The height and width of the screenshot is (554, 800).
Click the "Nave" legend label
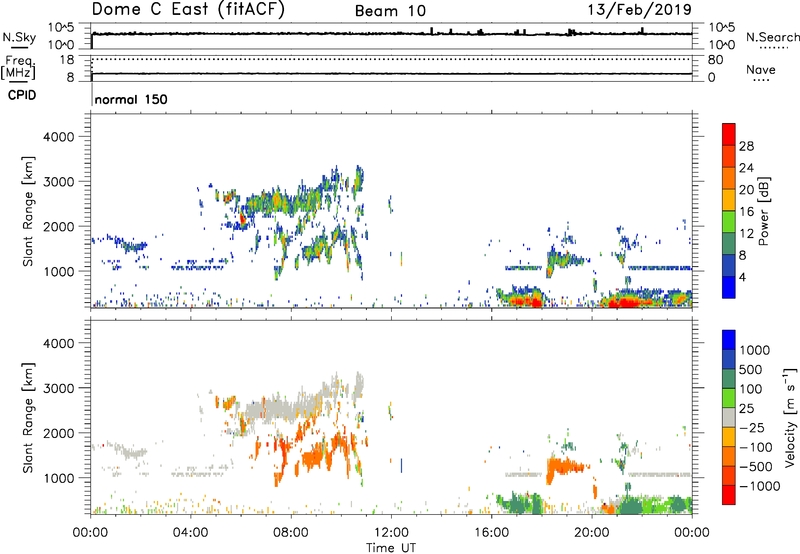pos(761,70)
